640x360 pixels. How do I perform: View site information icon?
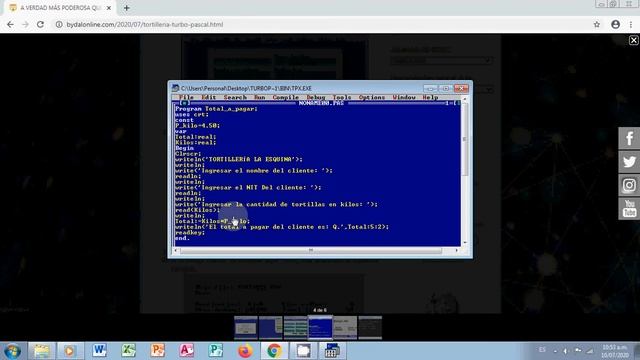tap(59, 24)
